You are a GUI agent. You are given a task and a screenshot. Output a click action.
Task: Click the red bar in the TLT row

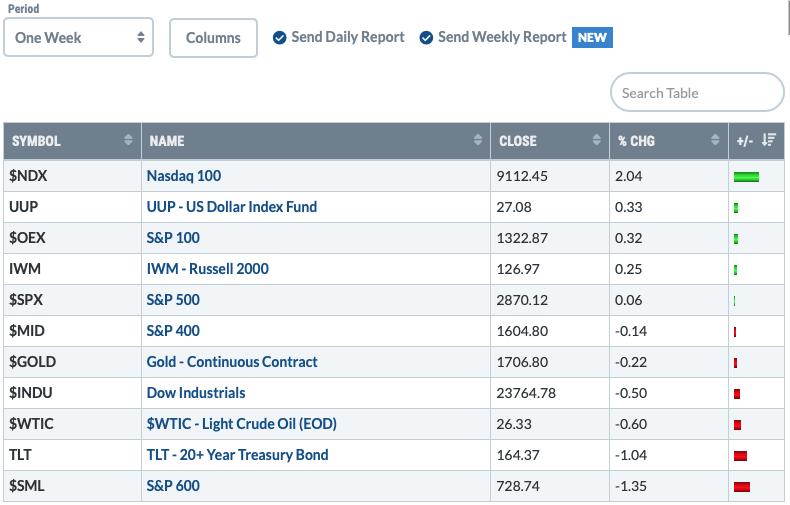[740, 456]
